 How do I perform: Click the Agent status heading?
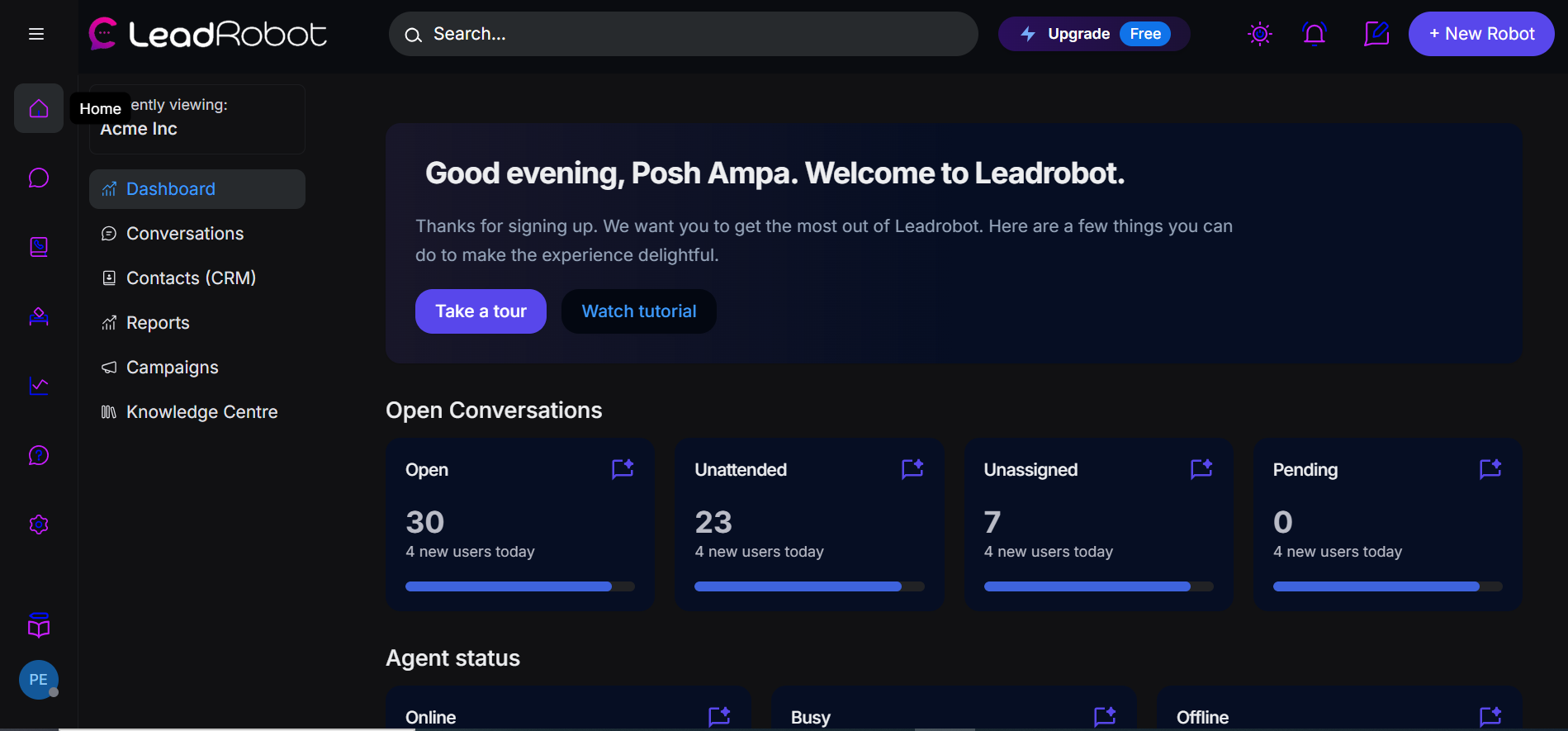pyautogui.click(x=452, y=658)
